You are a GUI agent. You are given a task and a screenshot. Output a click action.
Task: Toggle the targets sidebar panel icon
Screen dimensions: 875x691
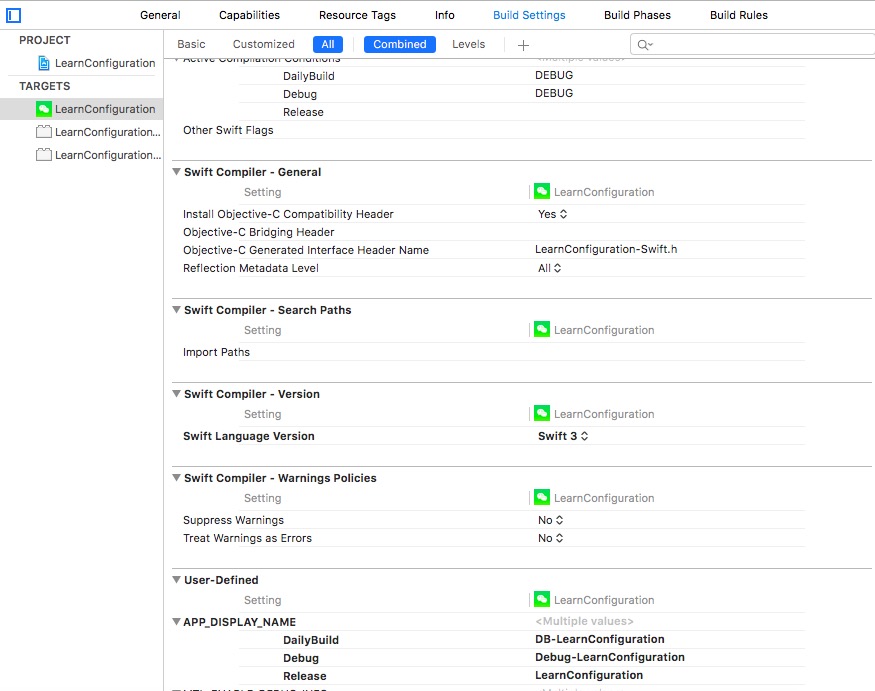click(13, 16)
